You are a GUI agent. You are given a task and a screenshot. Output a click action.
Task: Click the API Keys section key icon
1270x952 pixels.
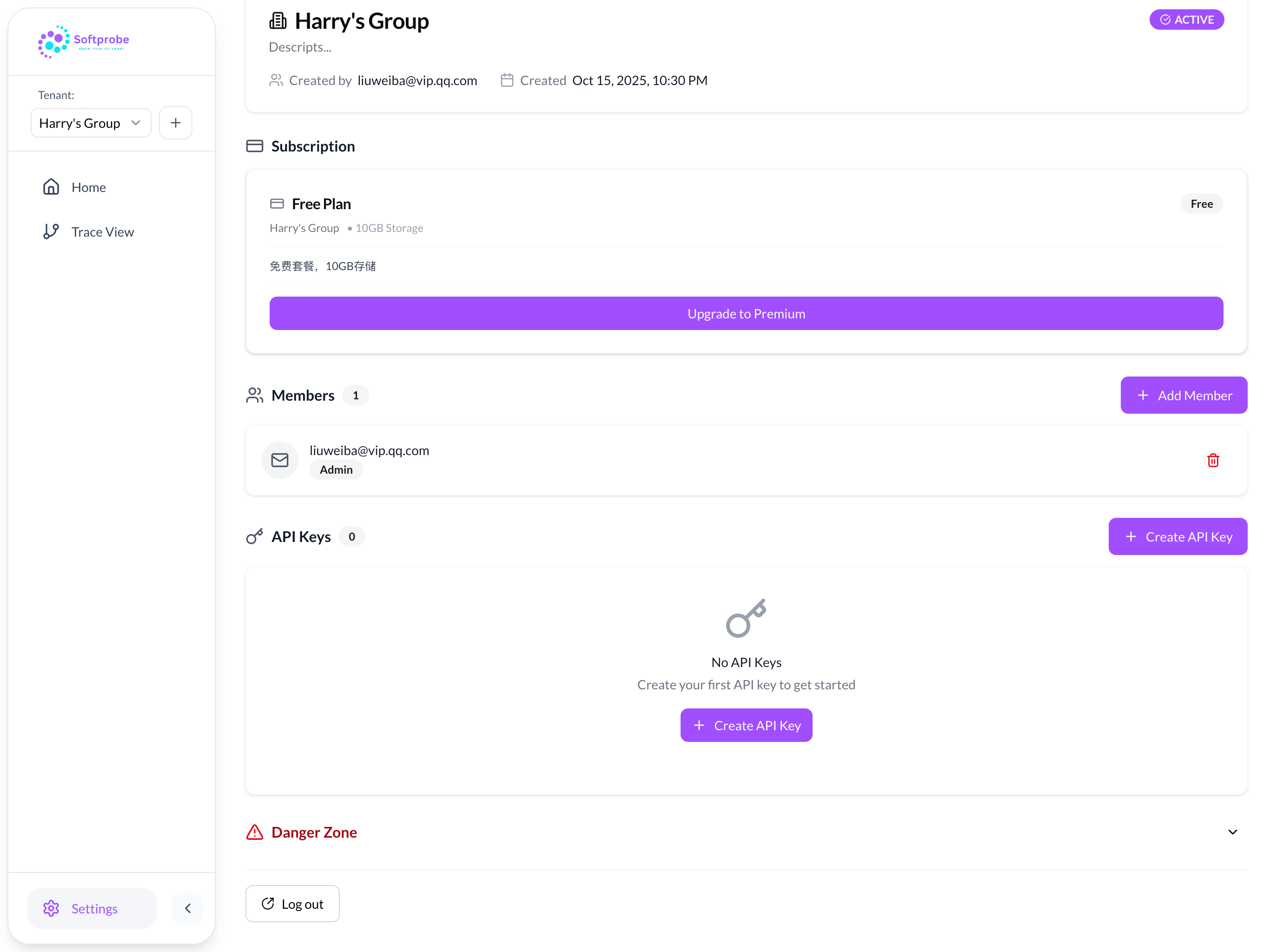point(254,536)
